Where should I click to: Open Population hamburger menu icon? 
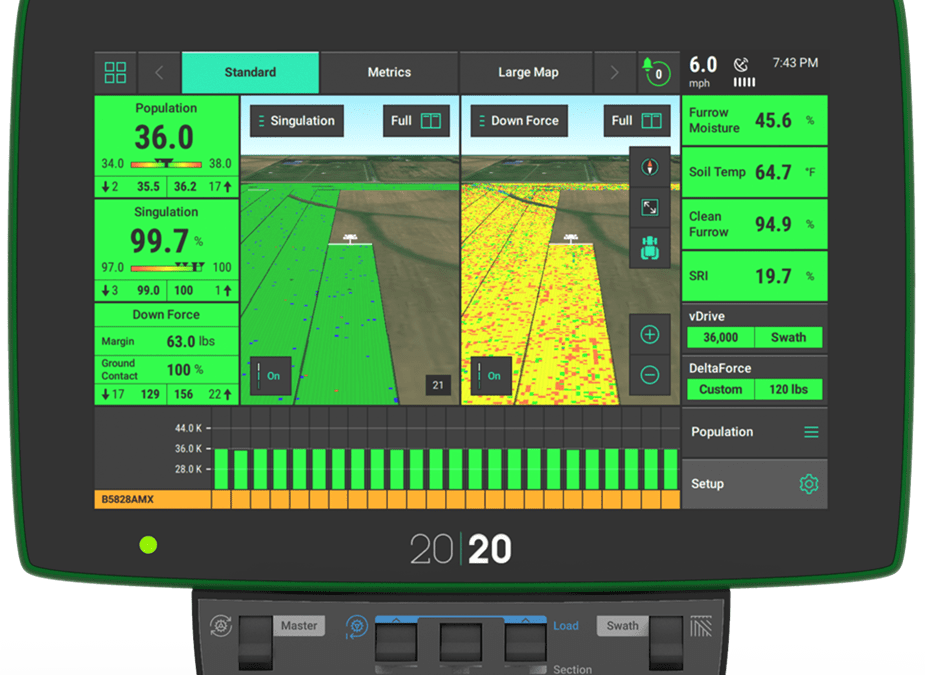point(811,432)
